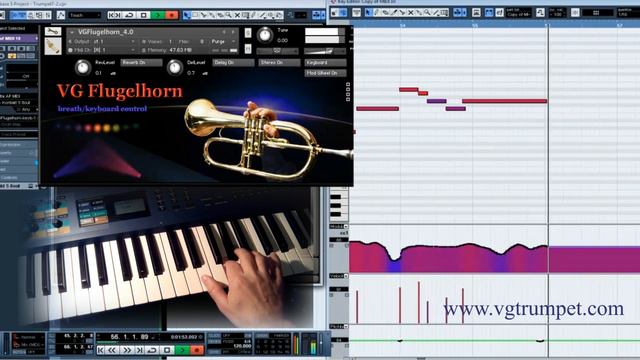640x360 pixels.
Task: Click red Record in the project top toolbar
Action: pos(172,15)
